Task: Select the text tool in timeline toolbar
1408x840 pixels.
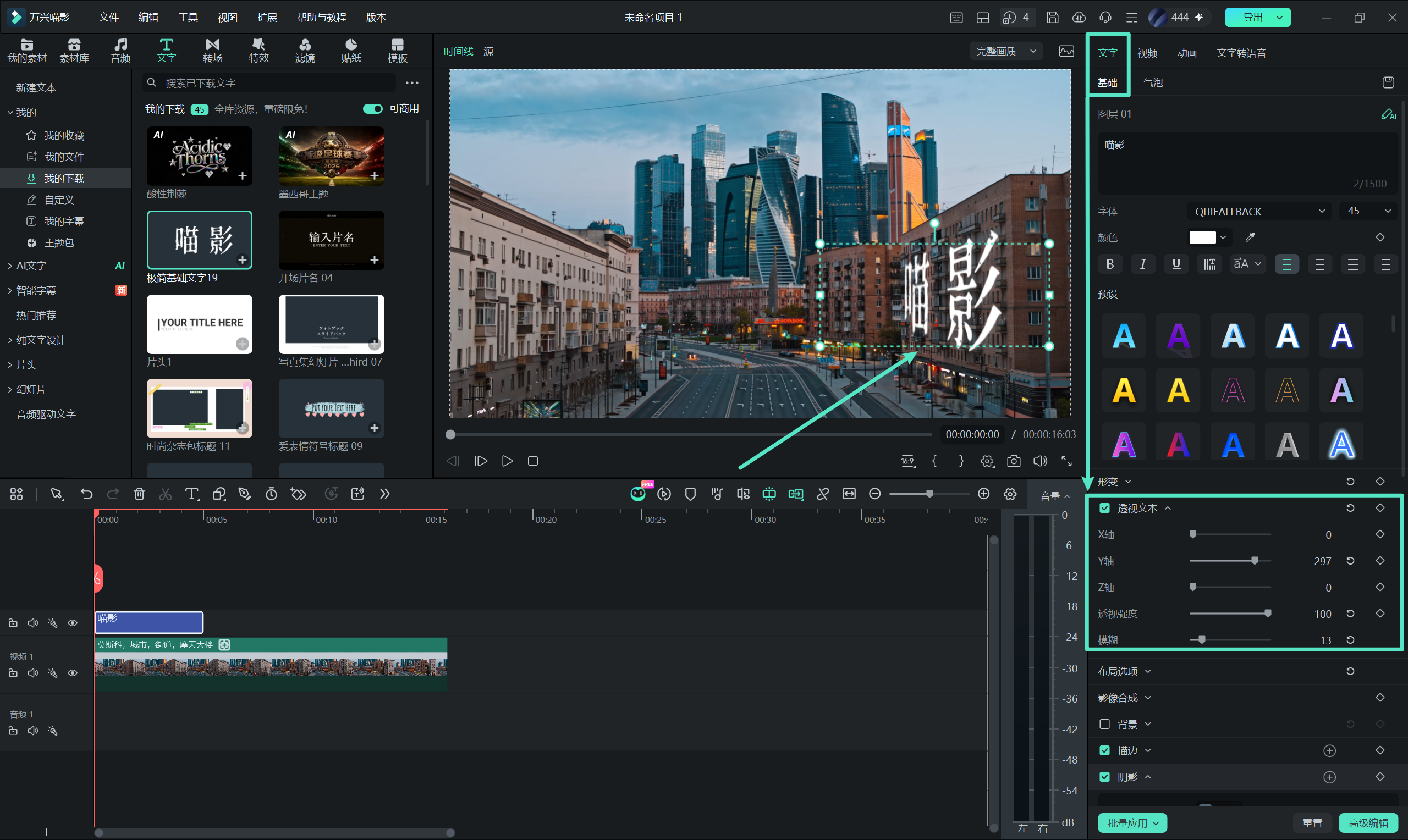Action: point(192,494)
